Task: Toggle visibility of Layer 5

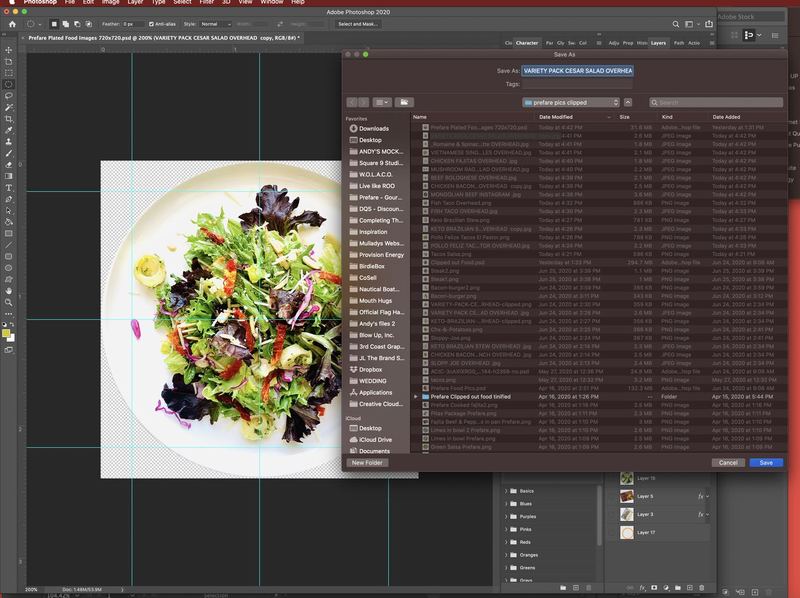Action: click(x=612, y=496)
